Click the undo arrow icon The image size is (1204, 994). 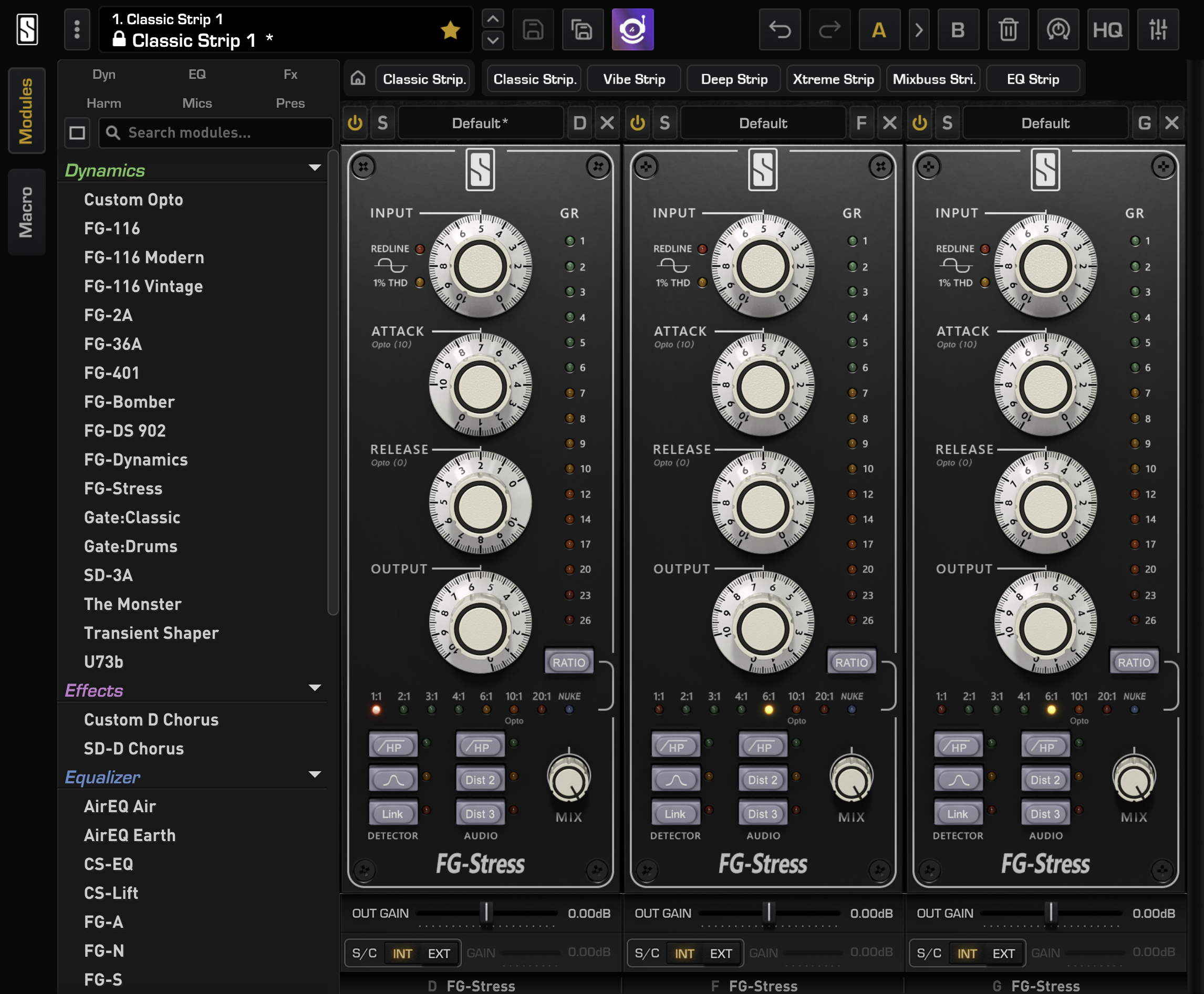tap(779, 30)
